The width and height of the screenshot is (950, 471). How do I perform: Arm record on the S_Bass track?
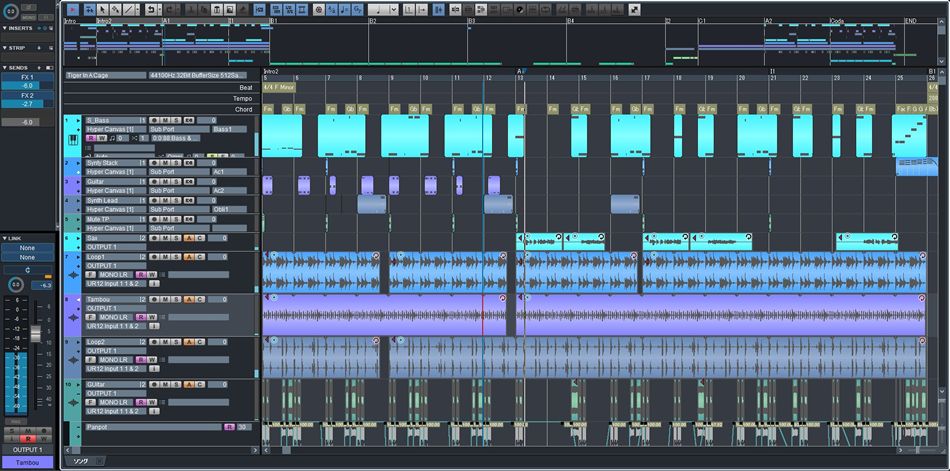click(154, 120)
